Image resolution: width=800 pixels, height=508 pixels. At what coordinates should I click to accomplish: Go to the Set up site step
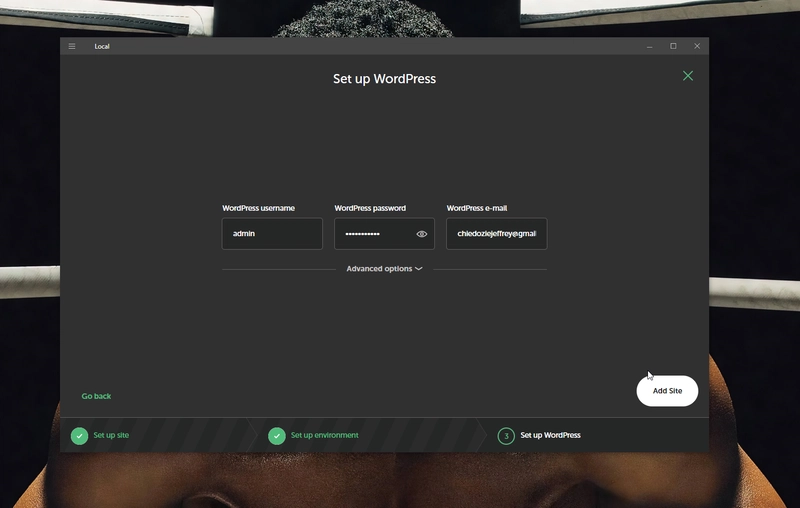point(111,435)
